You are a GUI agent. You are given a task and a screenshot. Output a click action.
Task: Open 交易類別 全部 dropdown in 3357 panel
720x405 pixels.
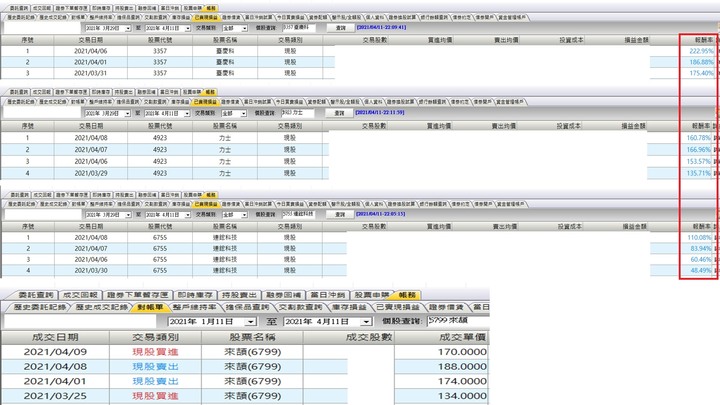pyautogui.click(x=244, y=28)
